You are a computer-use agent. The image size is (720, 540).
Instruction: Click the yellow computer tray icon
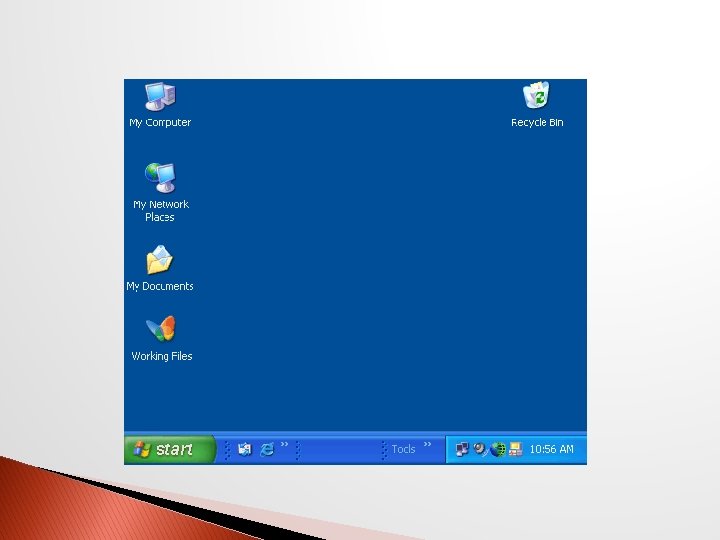click(x=516, y=449)
